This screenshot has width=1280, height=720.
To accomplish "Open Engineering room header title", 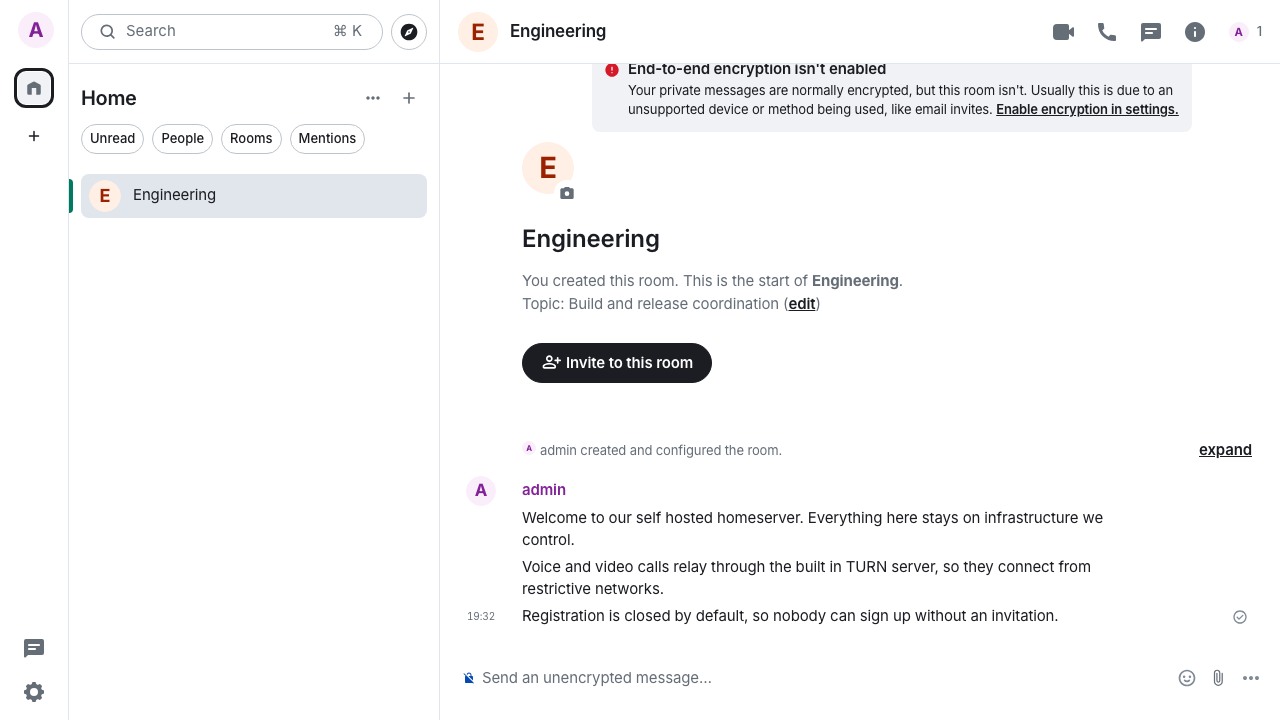I will (558, 31).
